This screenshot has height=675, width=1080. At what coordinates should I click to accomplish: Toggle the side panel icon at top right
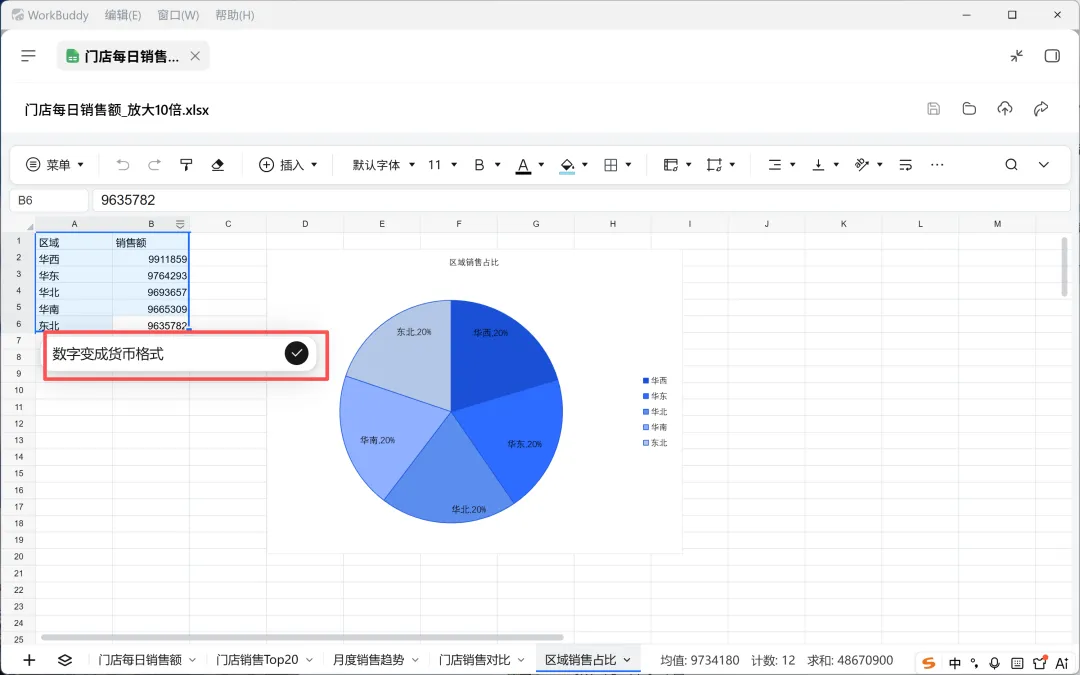[1052, 56]
